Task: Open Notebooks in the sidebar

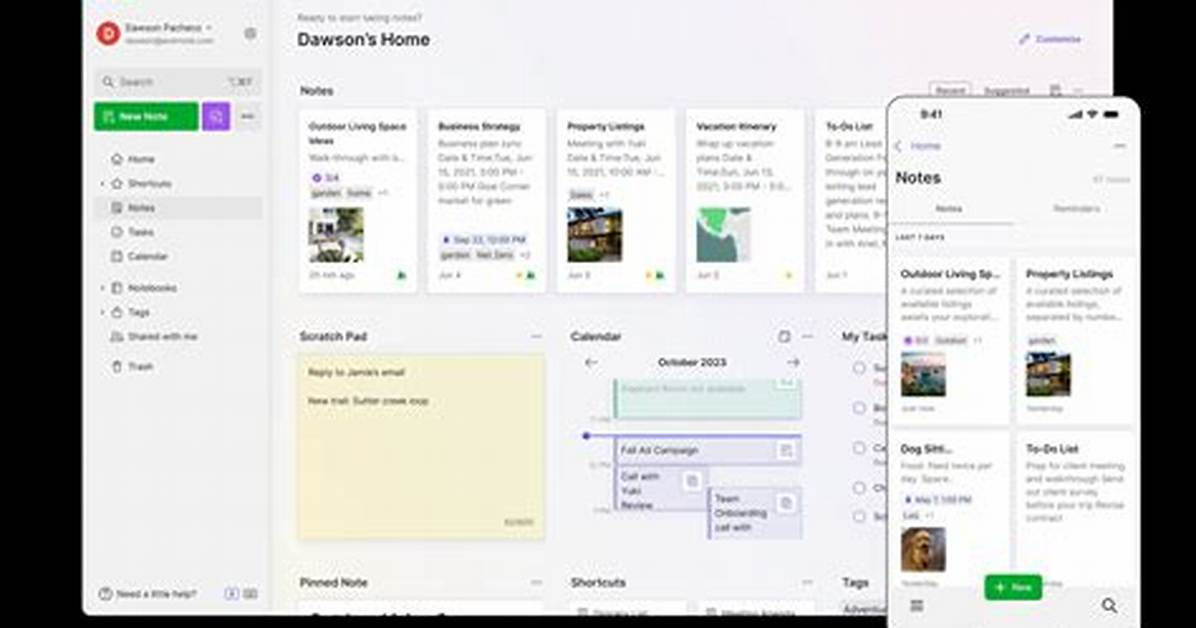Action: [x=152, y=288]
